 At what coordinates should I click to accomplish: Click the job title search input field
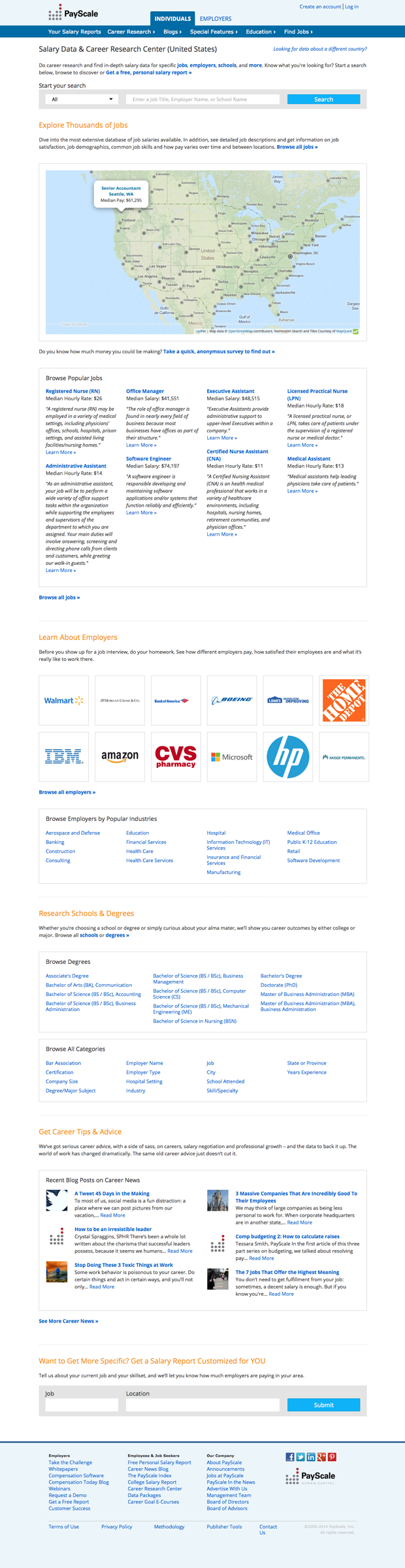tap(202, 99)
